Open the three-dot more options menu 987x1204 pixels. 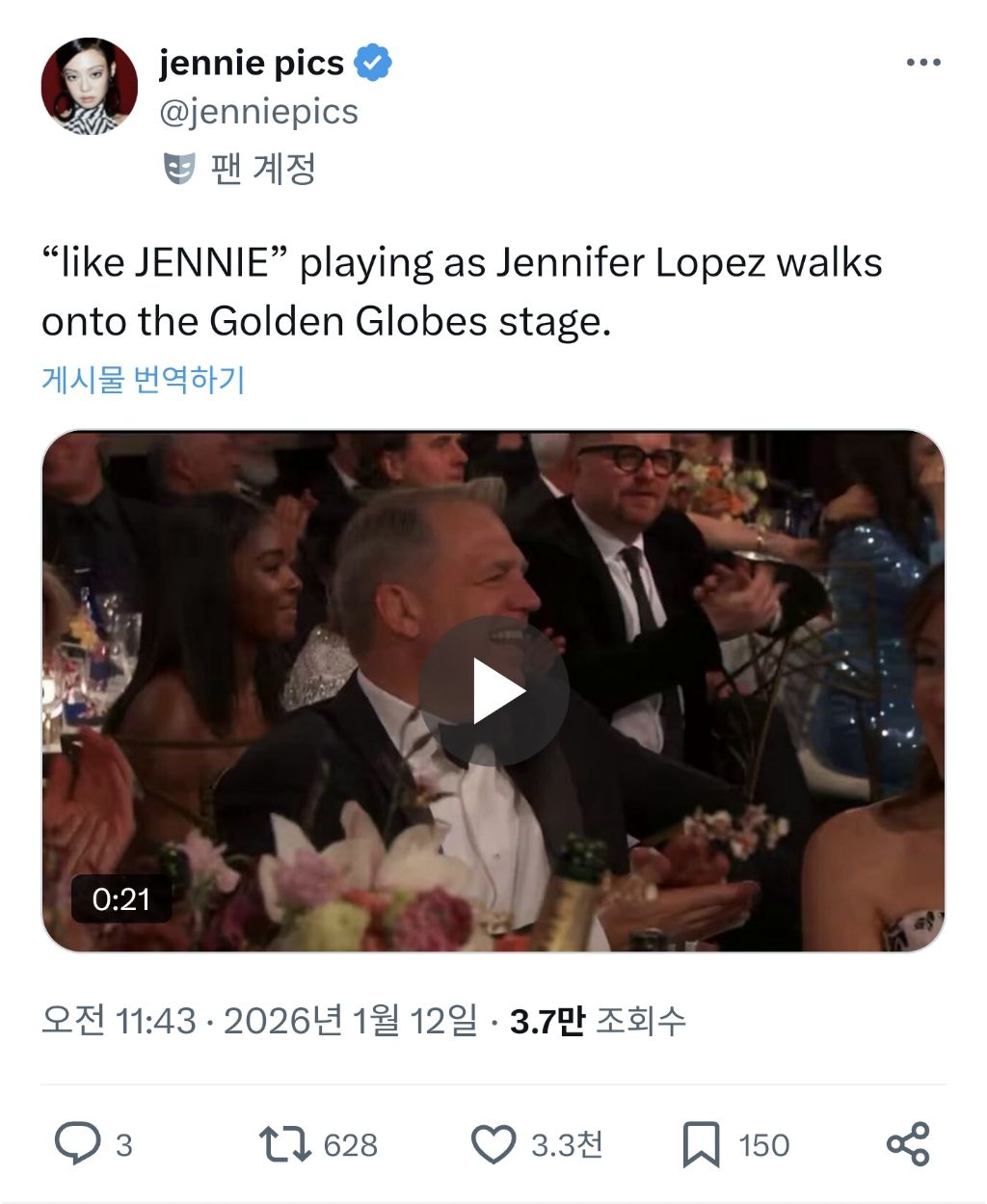click(923, 64)
